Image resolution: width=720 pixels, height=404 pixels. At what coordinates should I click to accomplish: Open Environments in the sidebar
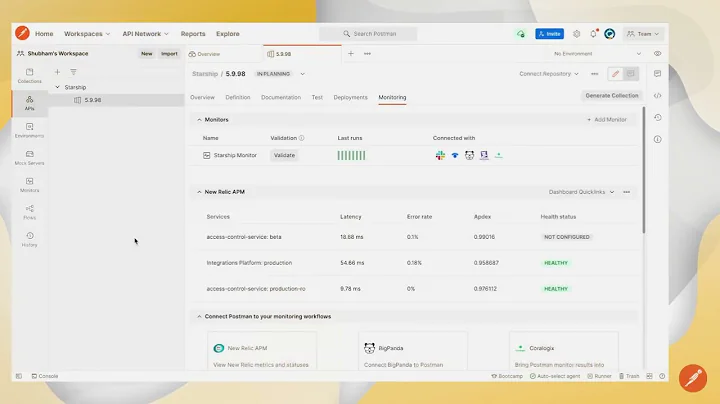pos(29,130)
